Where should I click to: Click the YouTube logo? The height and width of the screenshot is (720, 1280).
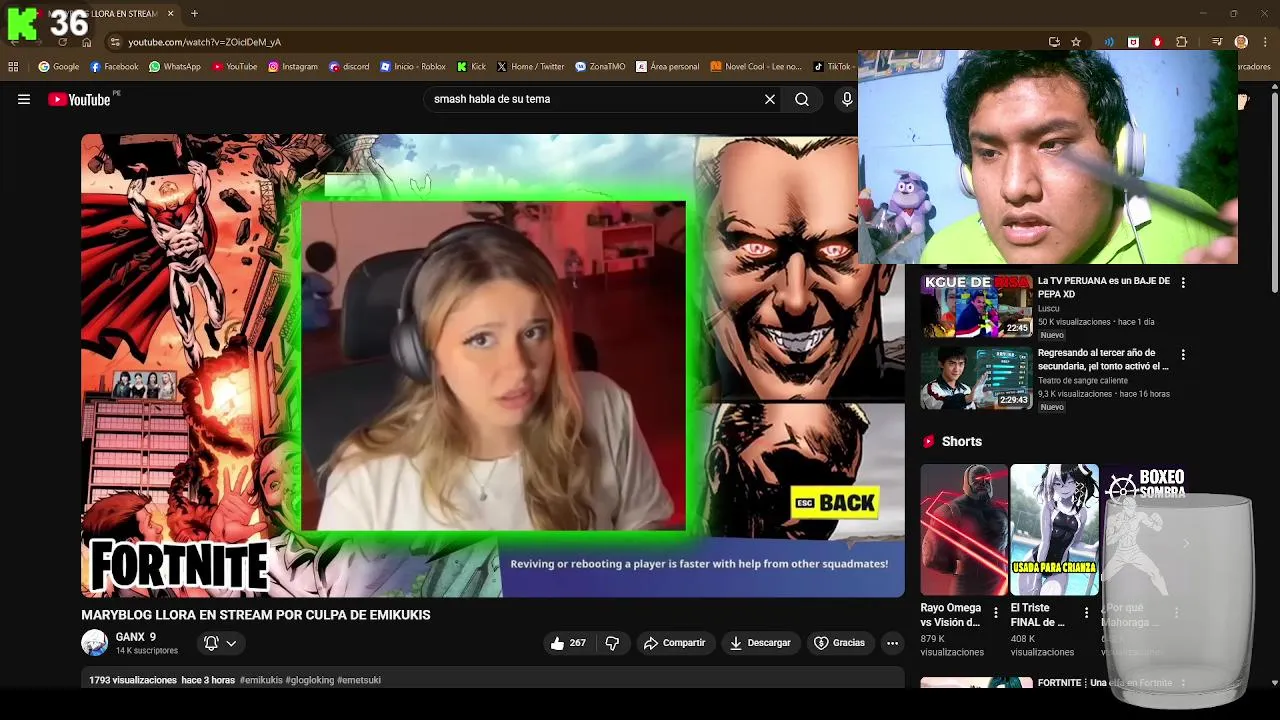click(x=79, y=99)
